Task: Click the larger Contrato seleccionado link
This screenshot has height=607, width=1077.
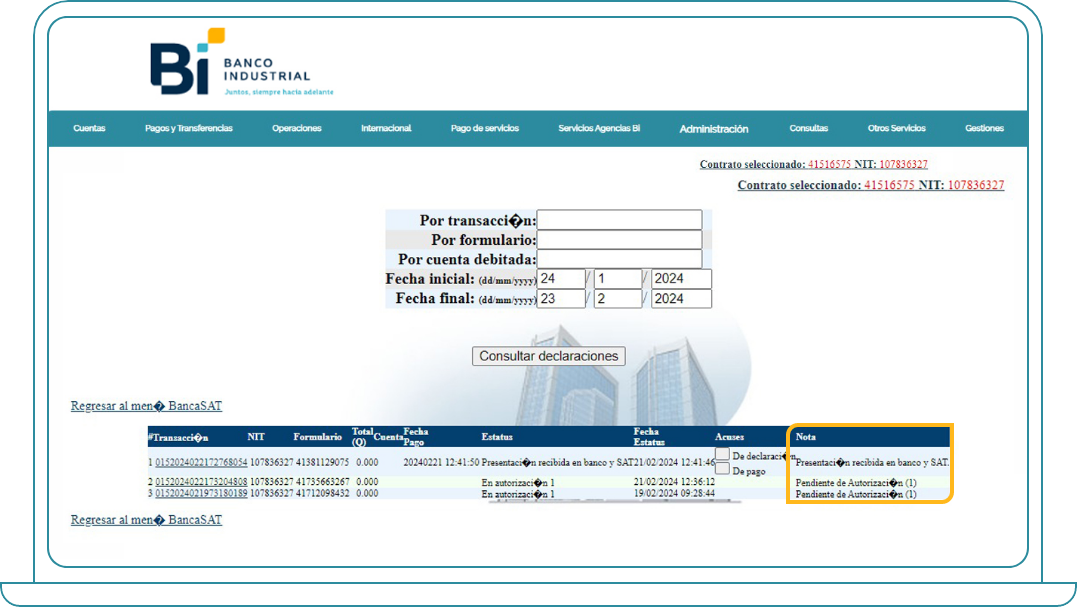Action: [x=871, y=185]
